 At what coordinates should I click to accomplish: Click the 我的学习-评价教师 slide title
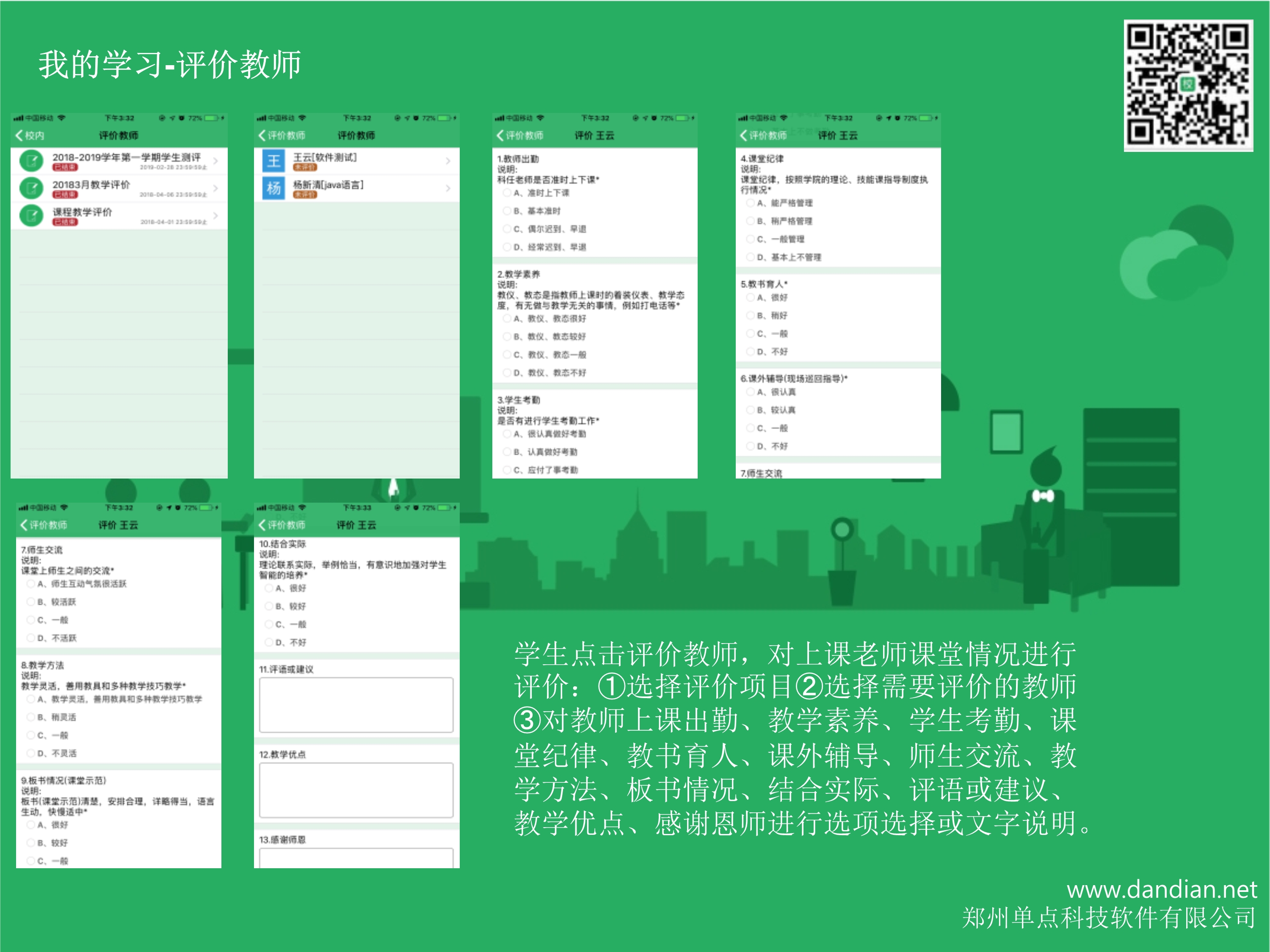170,64
